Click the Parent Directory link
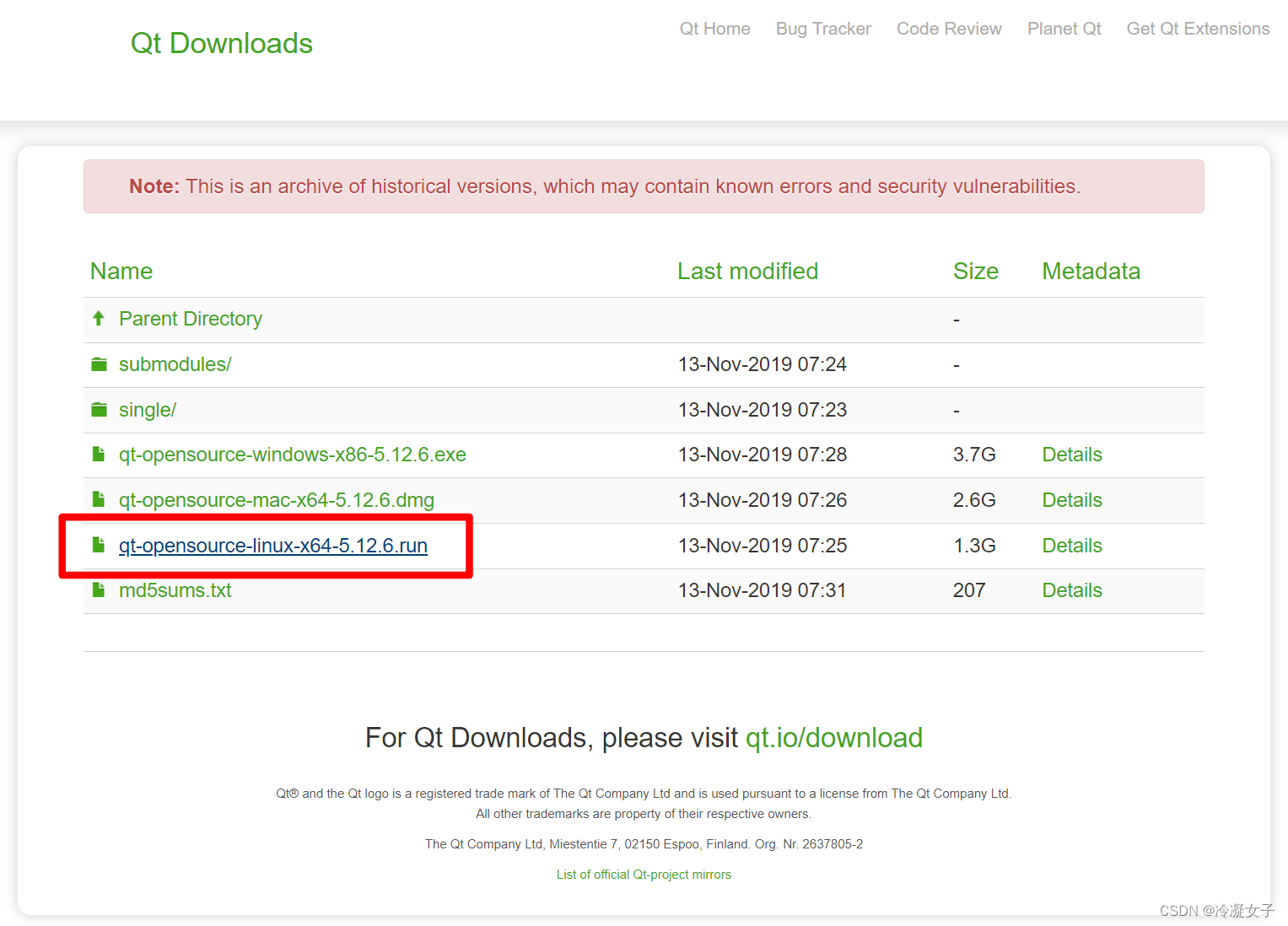Screen dimensions: 1288x926 coord(190,318)
